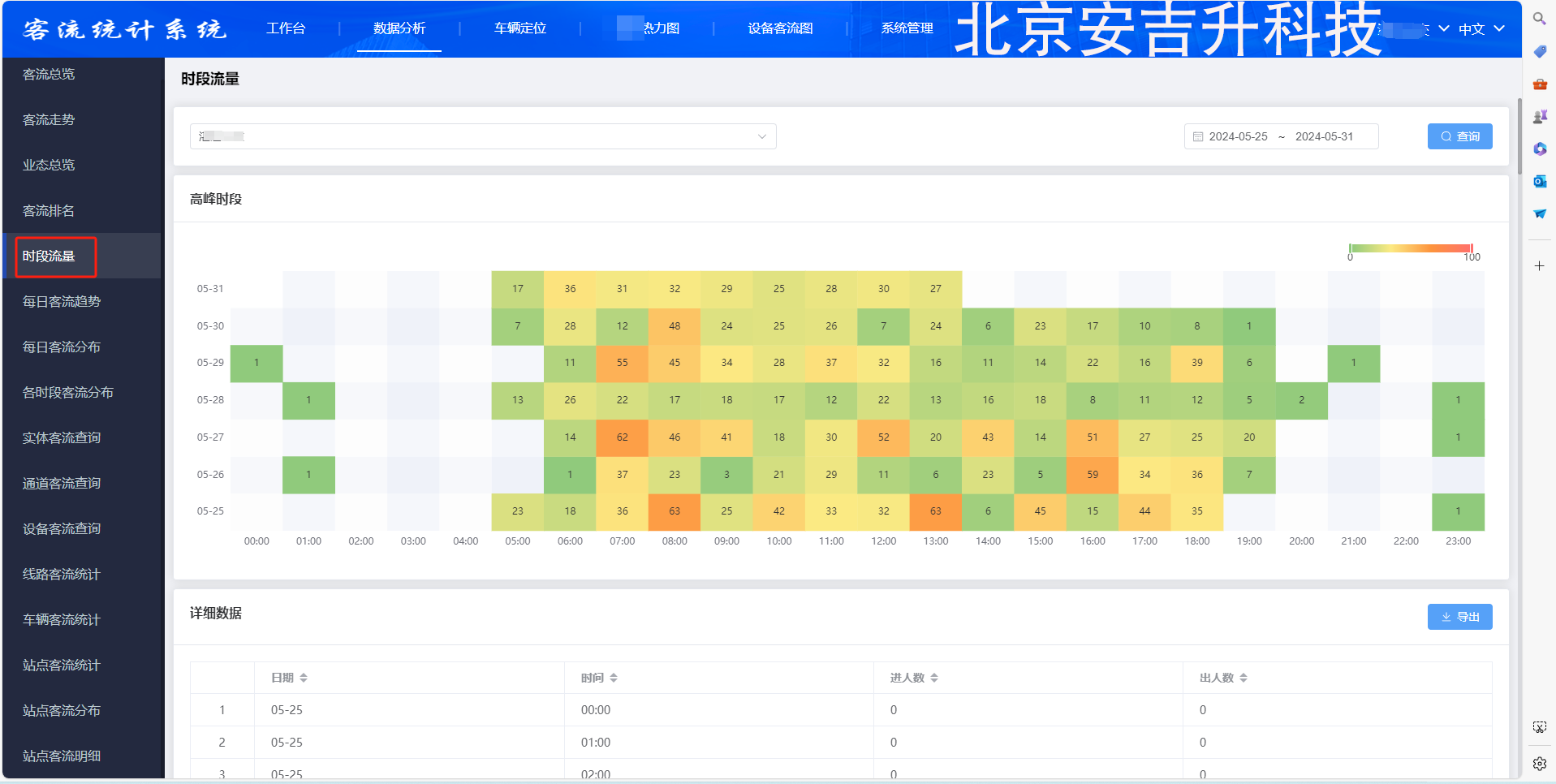Click the 导出 export button
The width and height of the screenshot is (1556, 784).
pos(1459,617)
